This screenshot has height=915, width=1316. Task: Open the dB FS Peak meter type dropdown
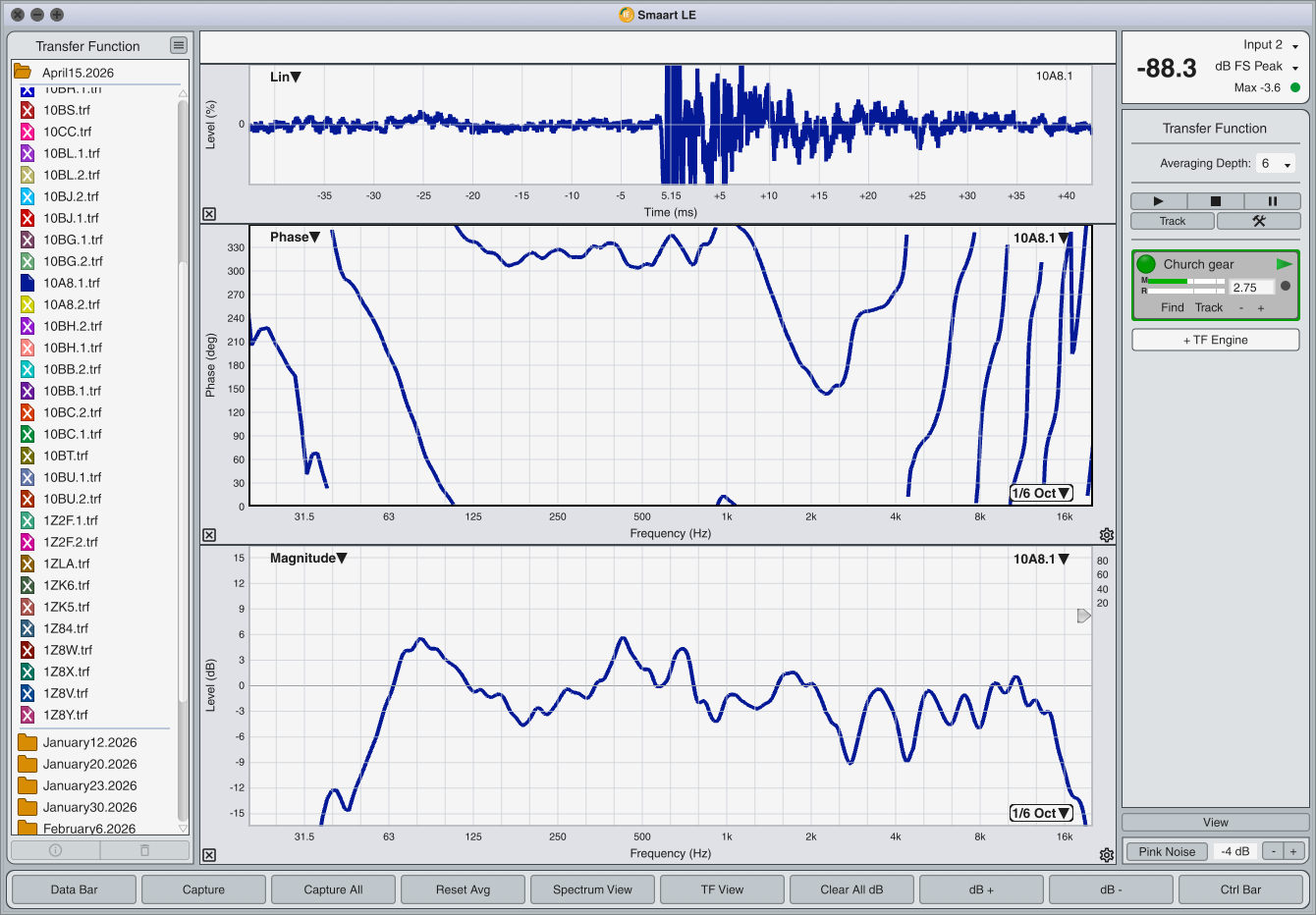click(1257, 67)
